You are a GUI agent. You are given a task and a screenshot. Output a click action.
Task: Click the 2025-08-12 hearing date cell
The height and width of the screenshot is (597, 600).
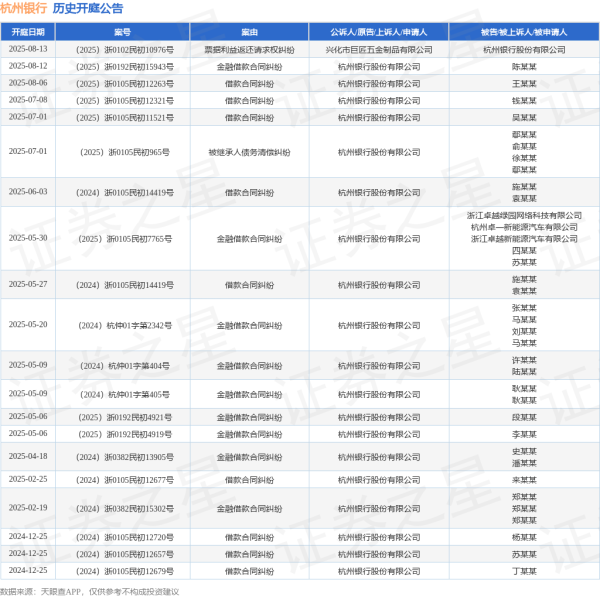[x=27, y=66]
